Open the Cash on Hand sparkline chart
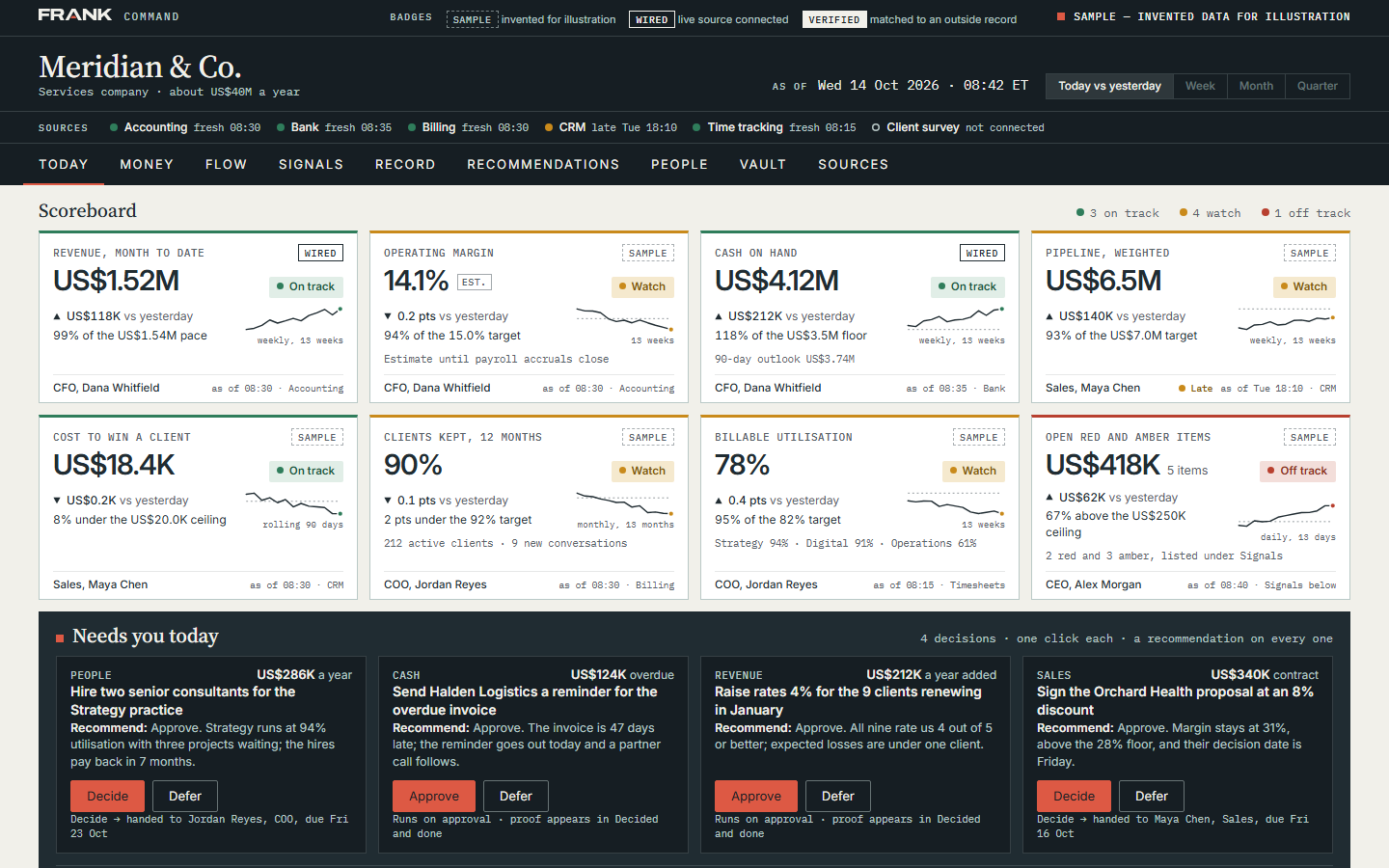The image size is (1389, 868). (956, 318)
